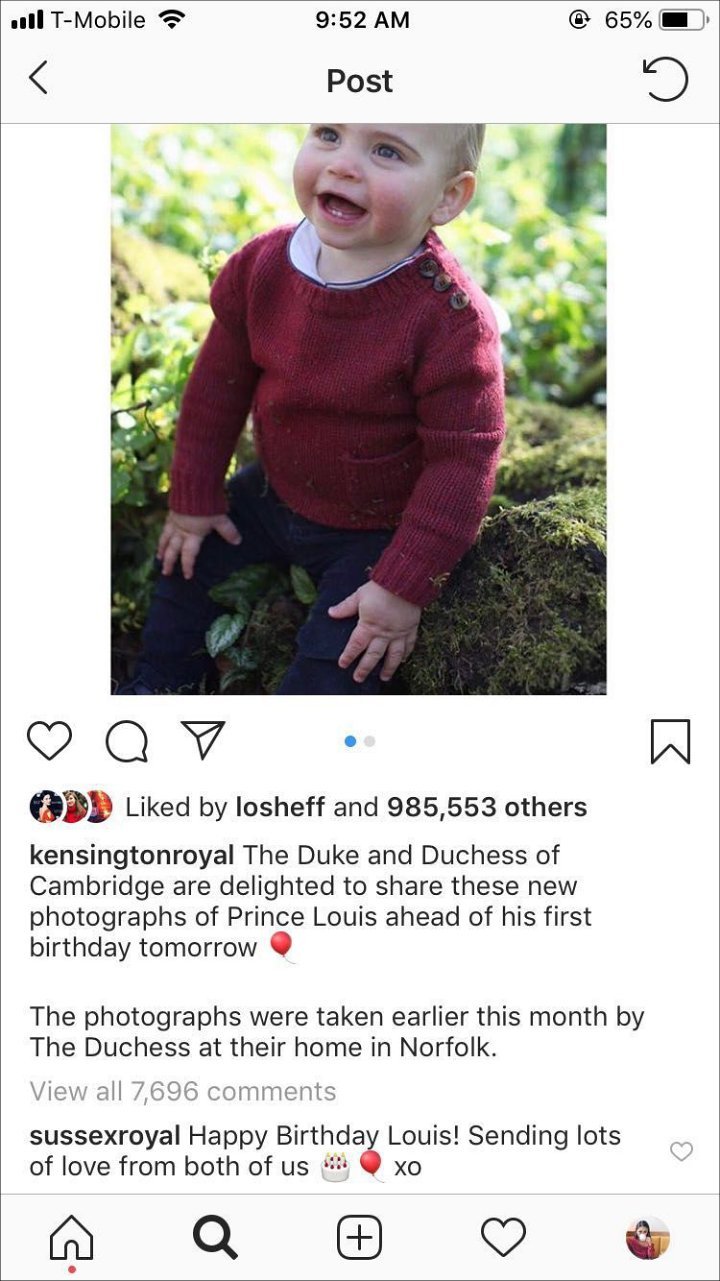Like the sussexroyal comment with small heart
720x1281 pixels.
[x=681, y=1152]
